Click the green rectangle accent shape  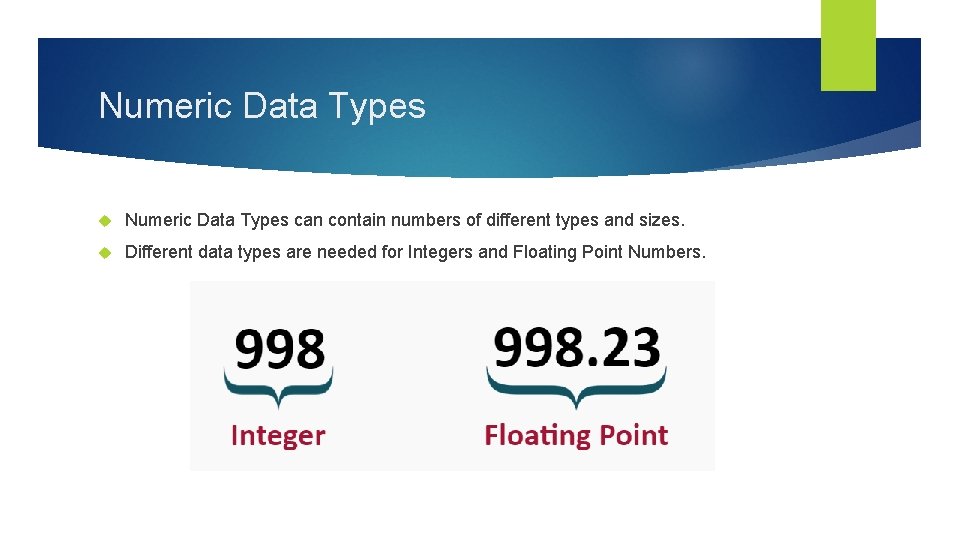[x=848, y=45]
